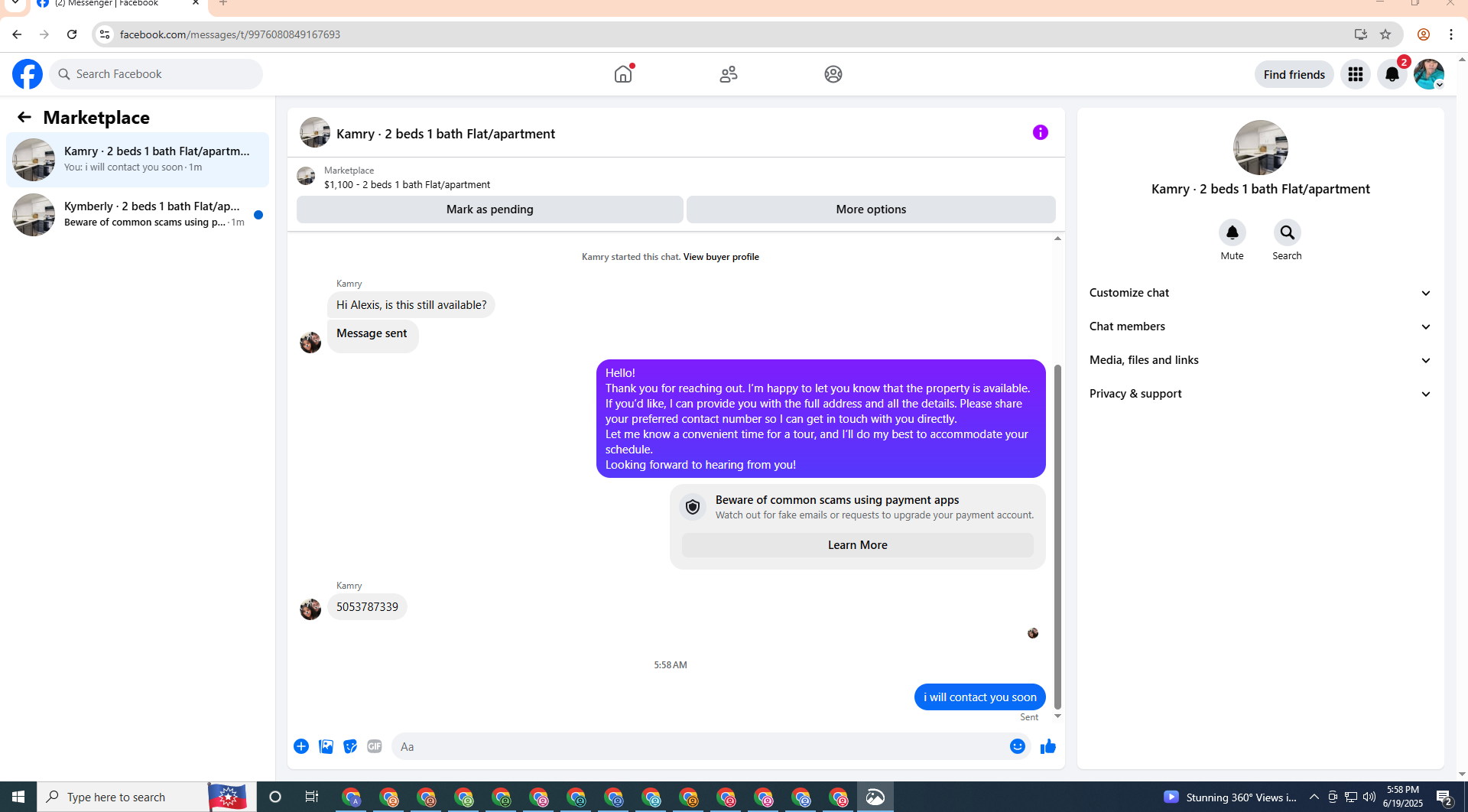Expand Privacy & support section

[x=1260, y=394]
